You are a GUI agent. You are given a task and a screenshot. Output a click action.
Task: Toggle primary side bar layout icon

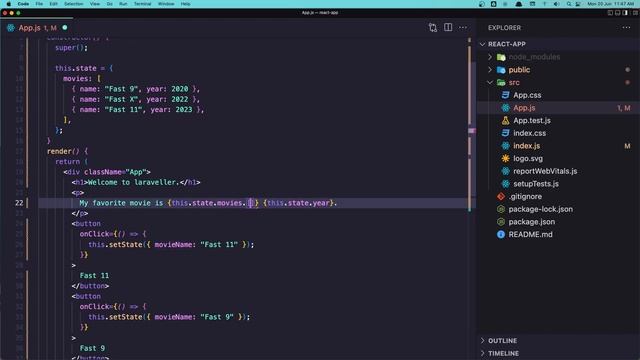[x=610, y=13]
